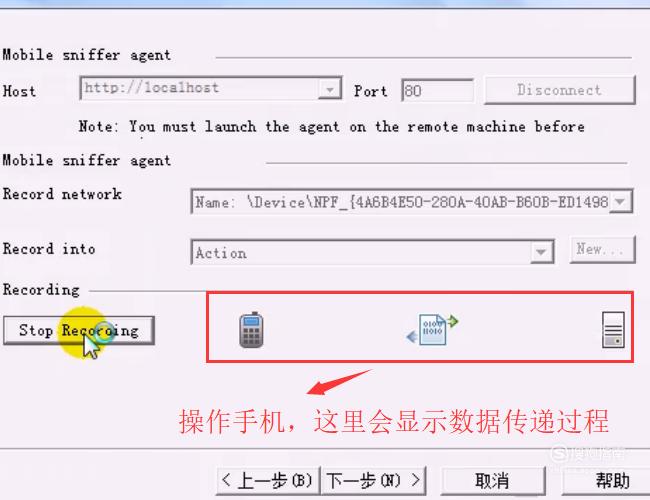
Task: Click the server tower icon
Action: tap(613, 330)
